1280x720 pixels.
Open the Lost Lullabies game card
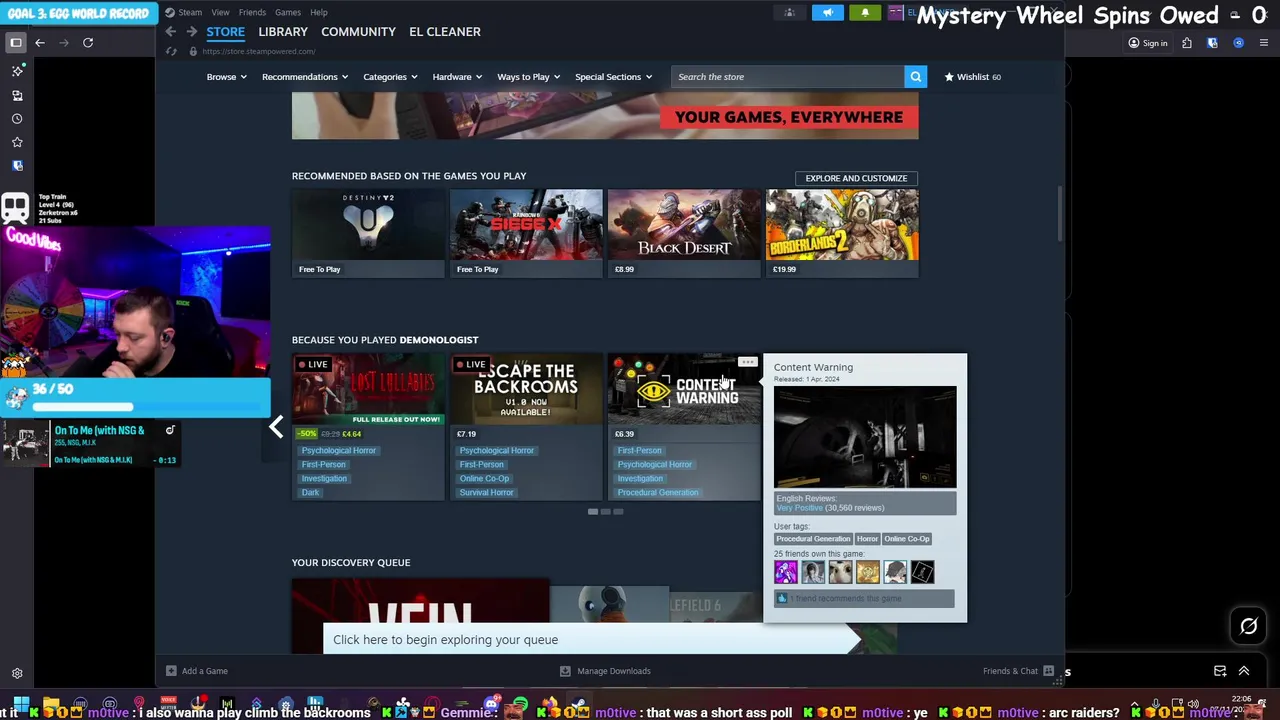[368, 426]
